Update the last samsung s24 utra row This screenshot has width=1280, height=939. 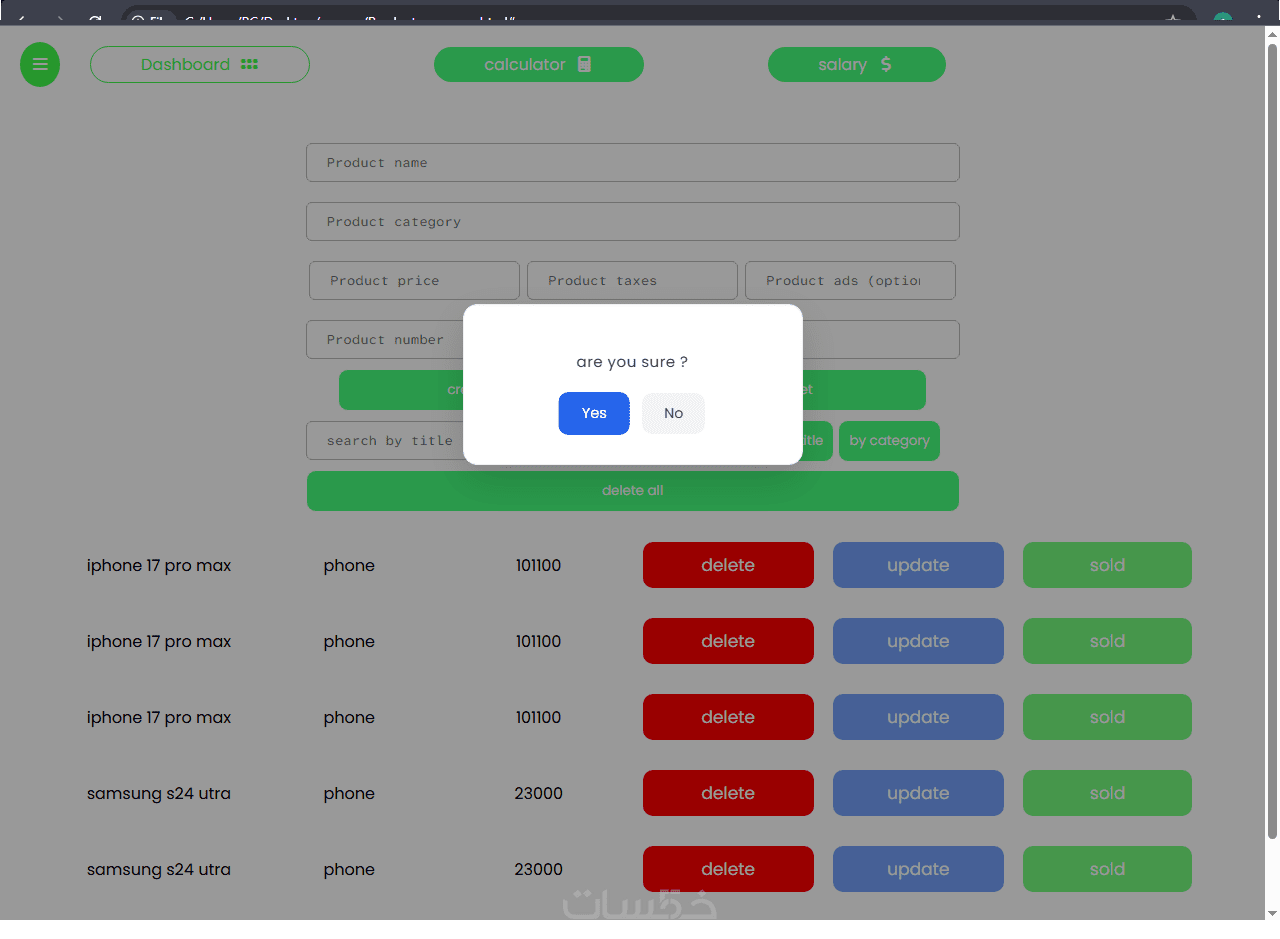(918, 869)
